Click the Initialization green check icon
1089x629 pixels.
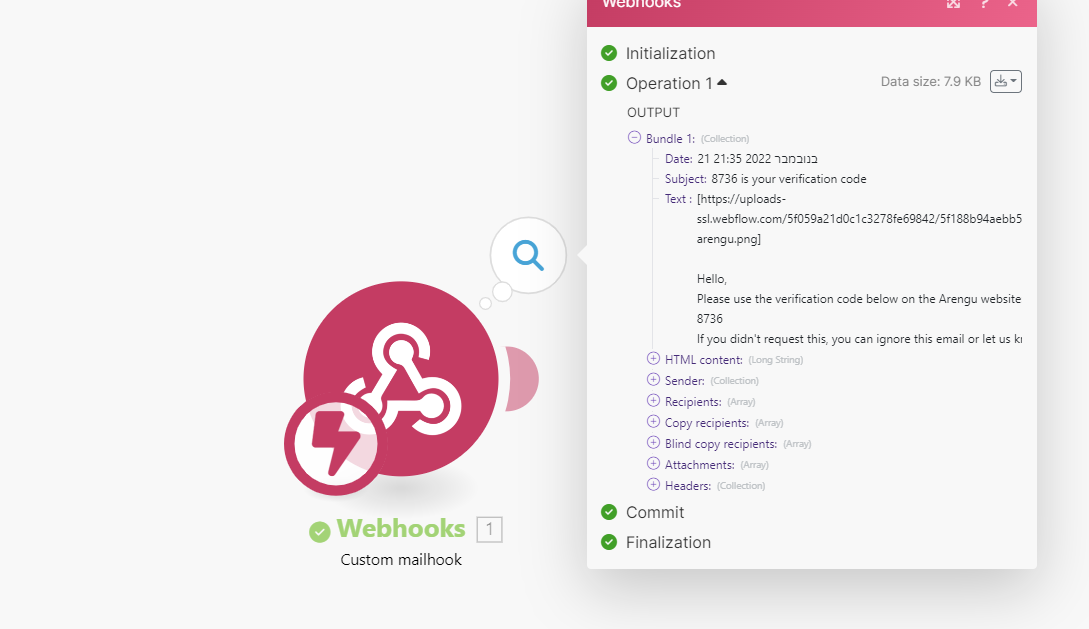609,53
